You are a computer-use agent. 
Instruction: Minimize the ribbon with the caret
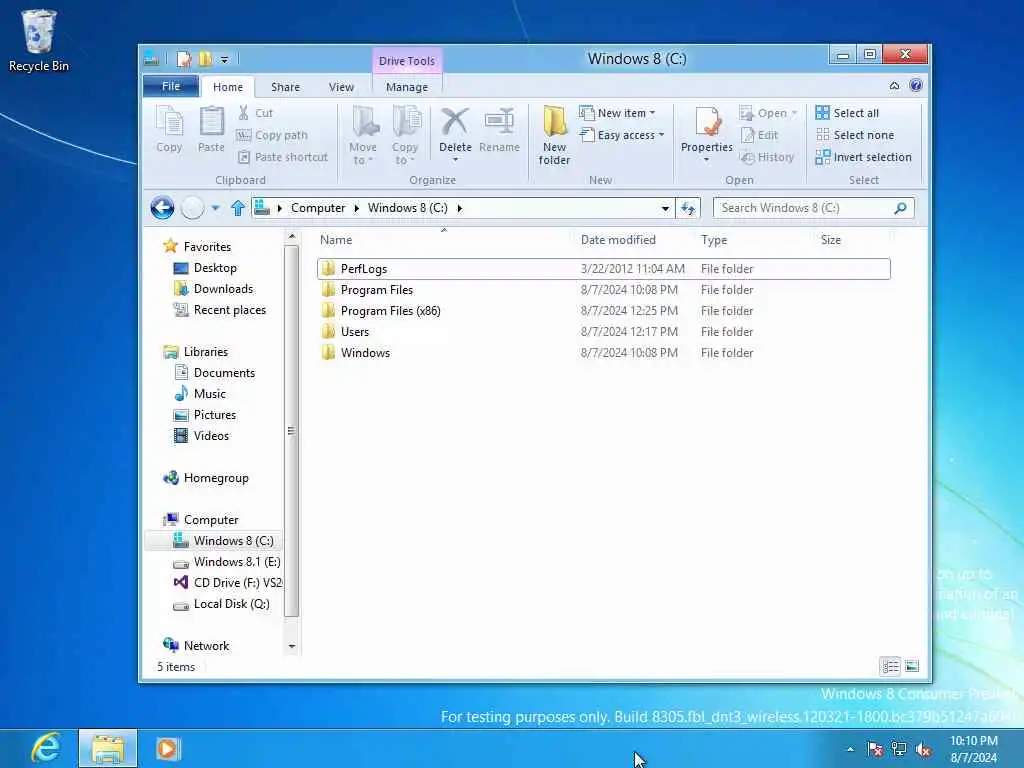(x=894, y=86)
